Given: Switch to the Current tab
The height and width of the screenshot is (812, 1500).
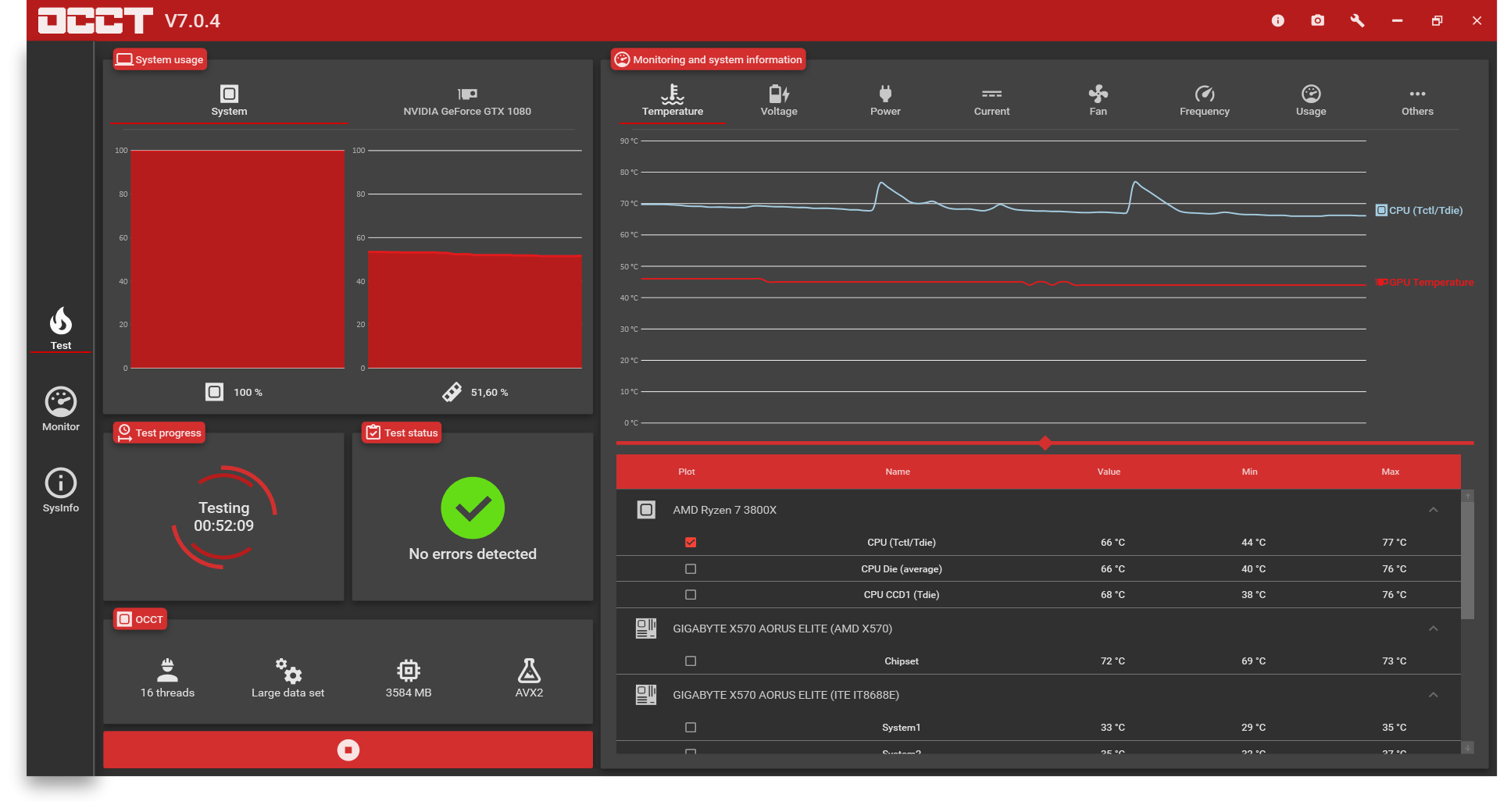Looking at the screenshot, I should [x=991, y=101].
